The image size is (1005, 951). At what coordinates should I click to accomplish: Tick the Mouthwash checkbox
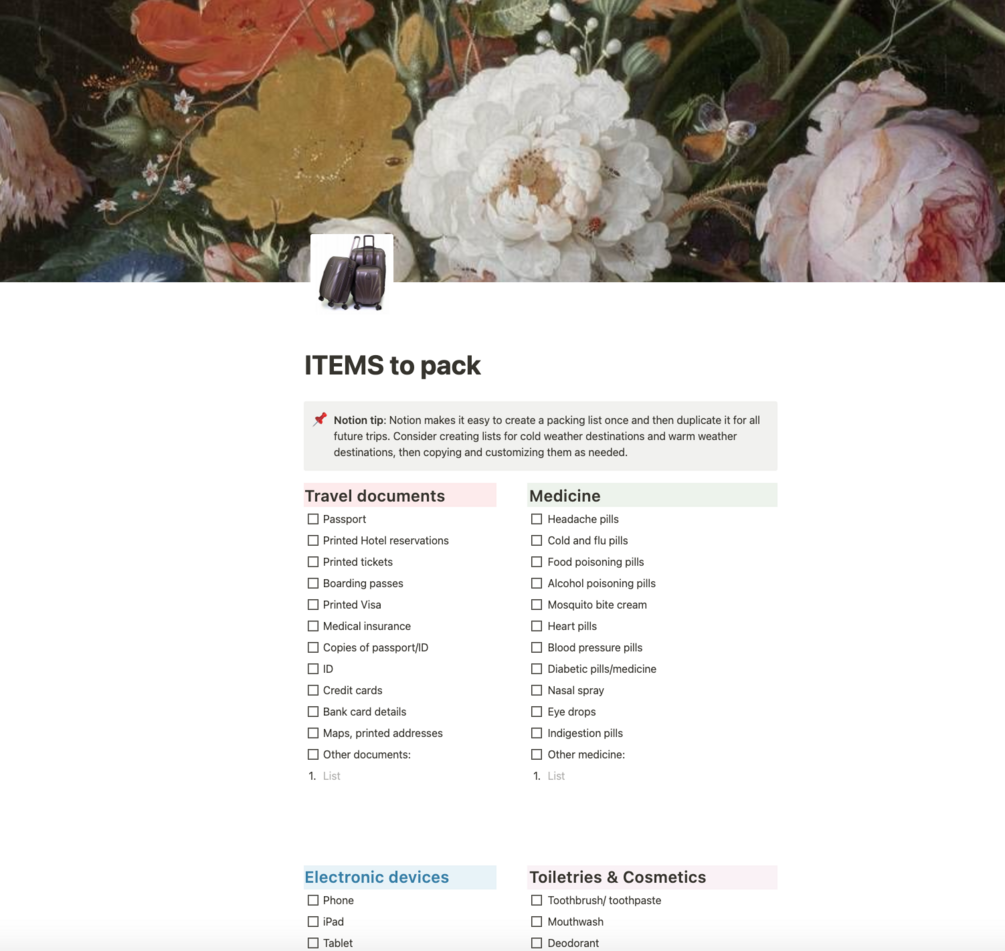point(536,922)
